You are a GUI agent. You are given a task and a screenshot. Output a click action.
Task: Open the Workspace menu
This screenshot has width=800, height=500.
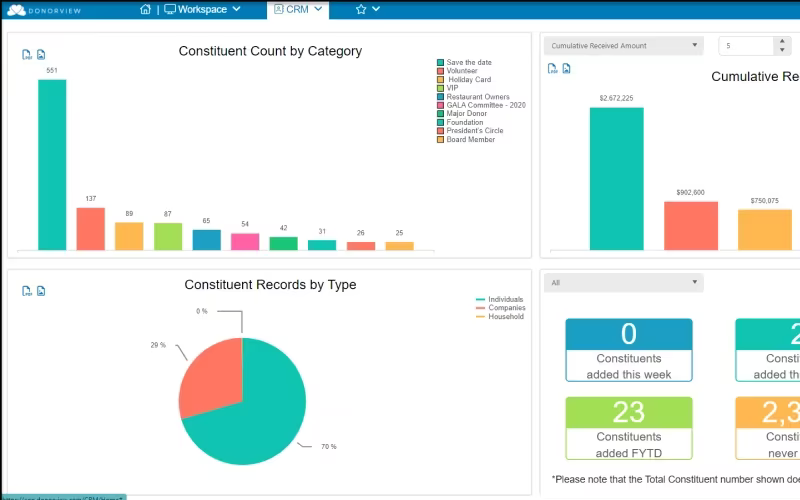tap(195, 9)
